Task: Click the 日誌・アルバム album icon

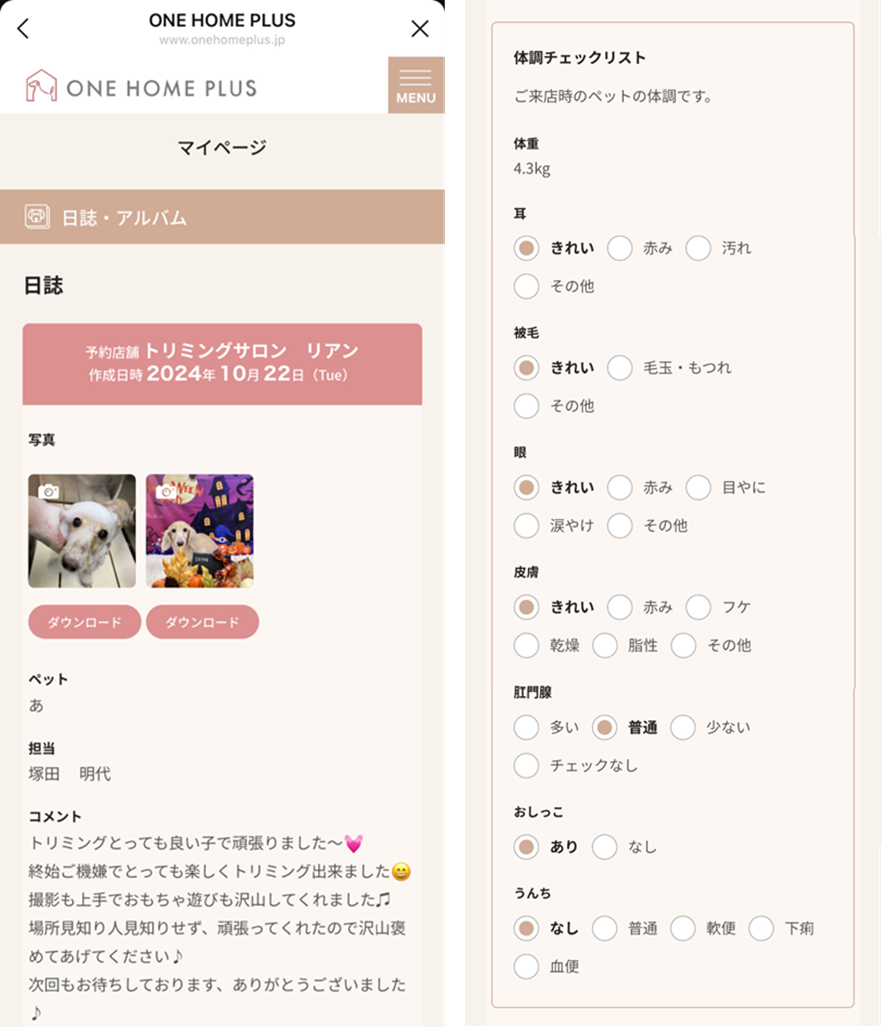Action: [x=37, y=217]
